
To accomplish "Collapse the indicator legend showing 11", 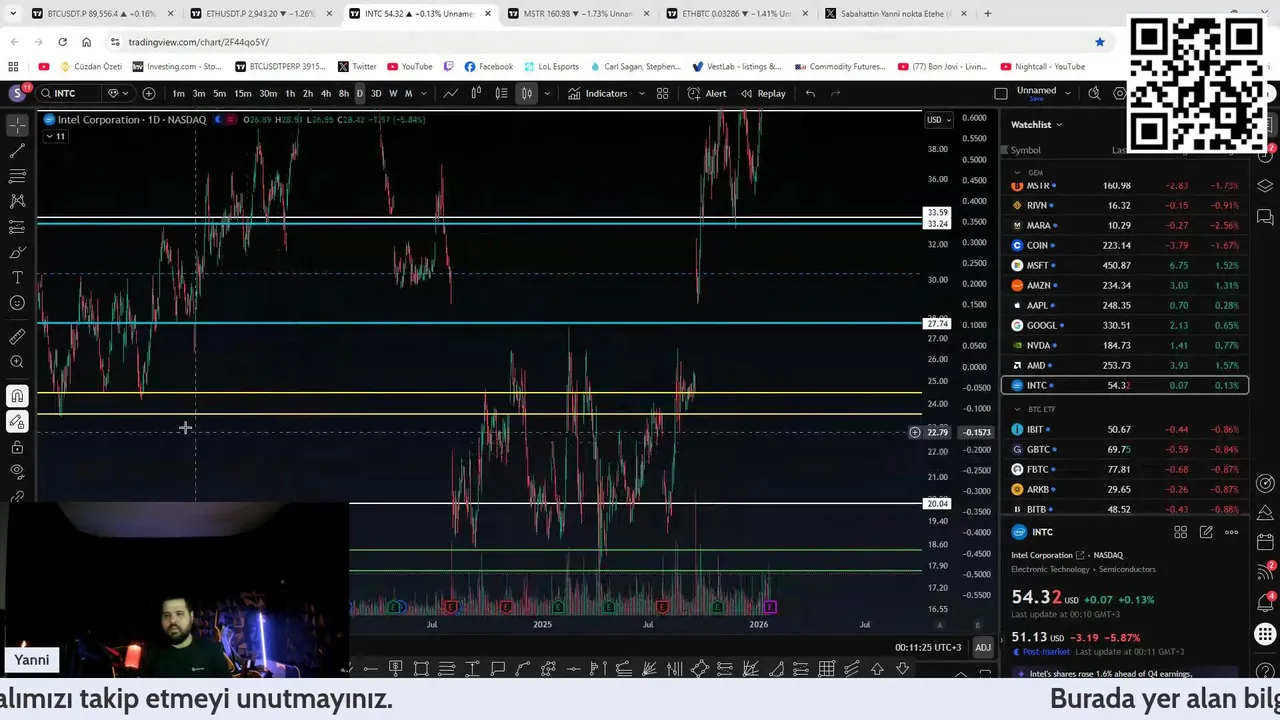I will [56, 136].
